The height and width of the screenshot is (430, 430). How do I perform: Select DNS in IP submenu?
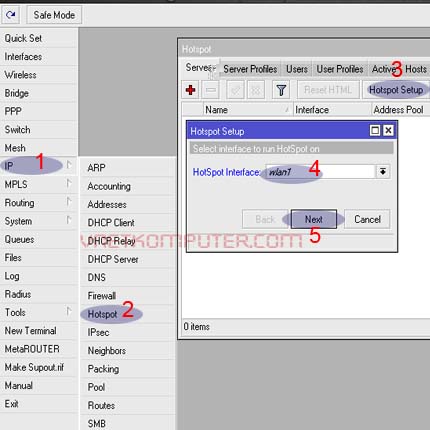click(128, 277)
